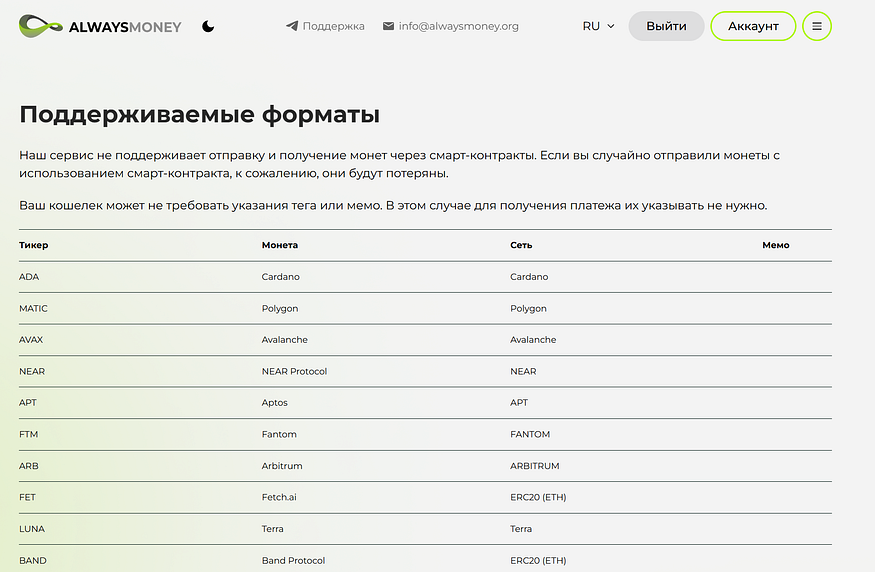Select the BAND ticker cell
Screen dimensions: 875x572
33,560
